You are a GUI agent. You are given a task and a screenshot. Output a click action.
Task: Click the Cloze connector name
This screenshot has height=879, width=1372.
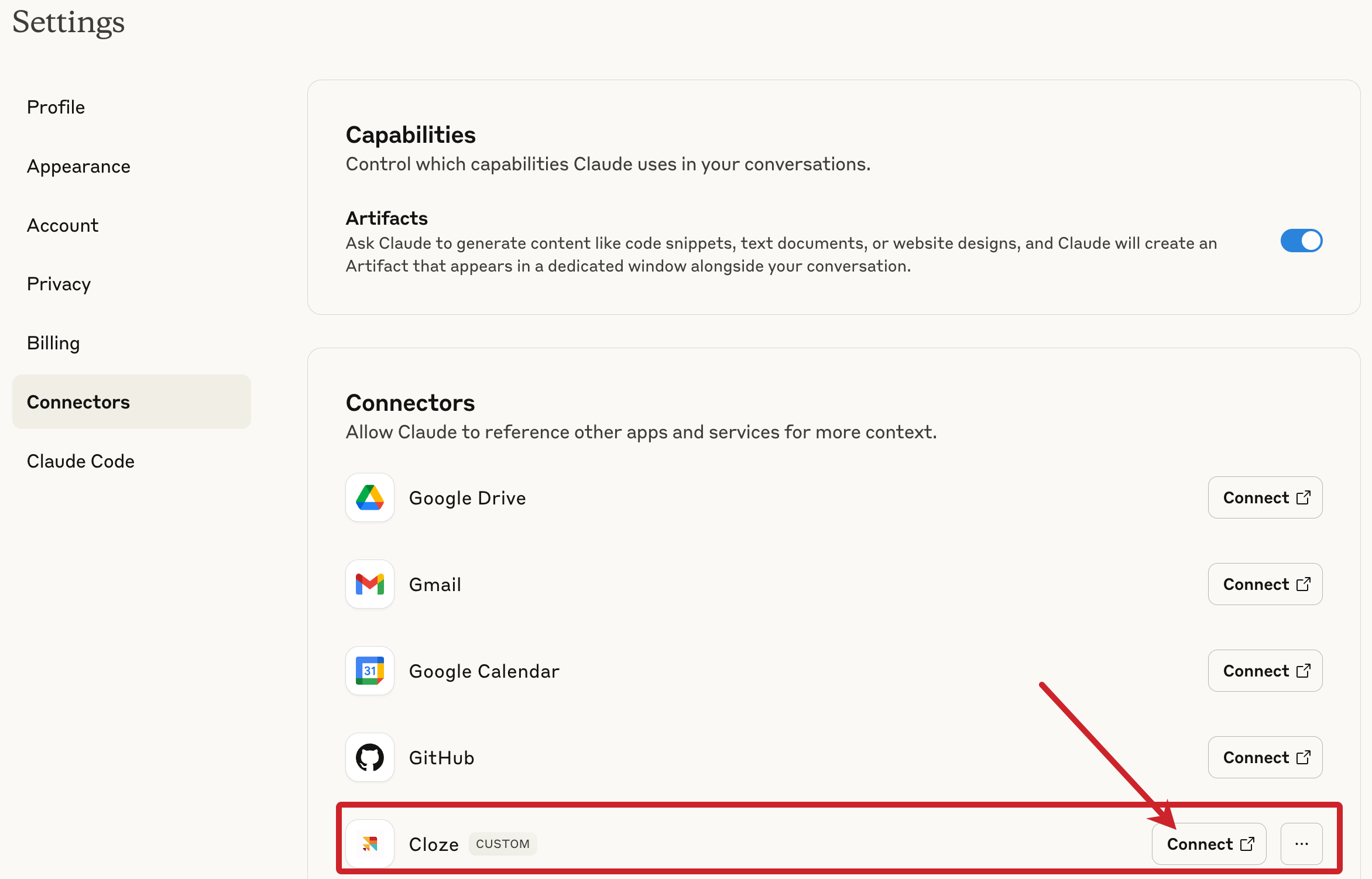coord(434,844)
